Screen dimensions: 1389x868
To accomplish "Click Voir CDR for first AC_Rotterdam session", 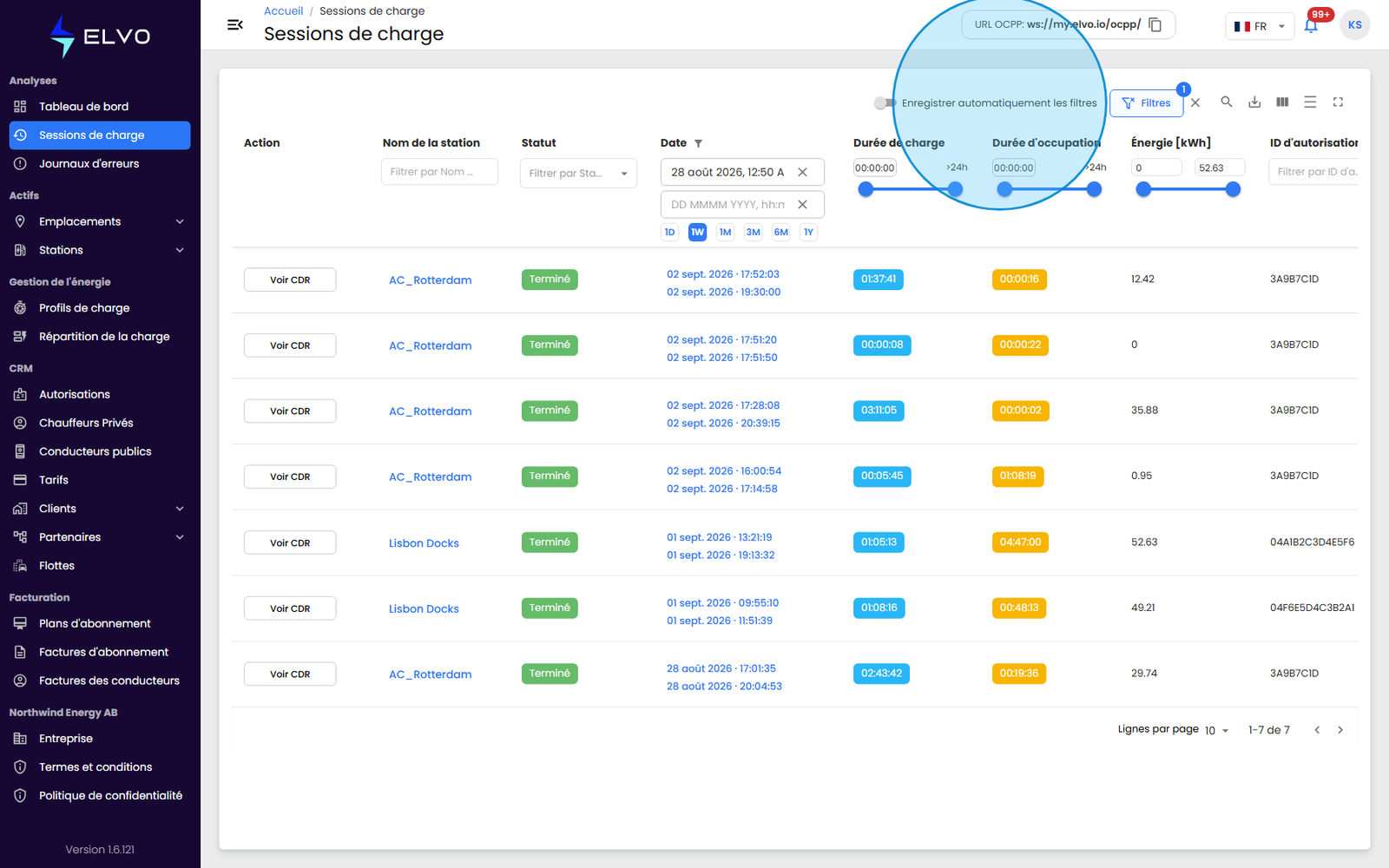I will pos(290,279).
